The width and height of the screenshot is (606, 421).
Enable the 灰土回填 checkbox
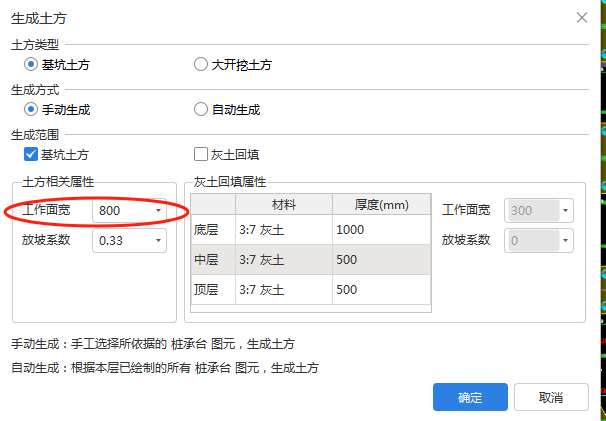point(201,154)
